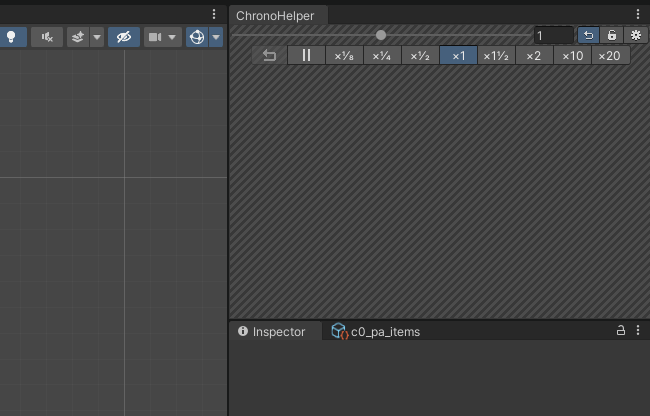
Task: Toggle the Inspector panel lock icon
Action: click(x=621, y=331)
